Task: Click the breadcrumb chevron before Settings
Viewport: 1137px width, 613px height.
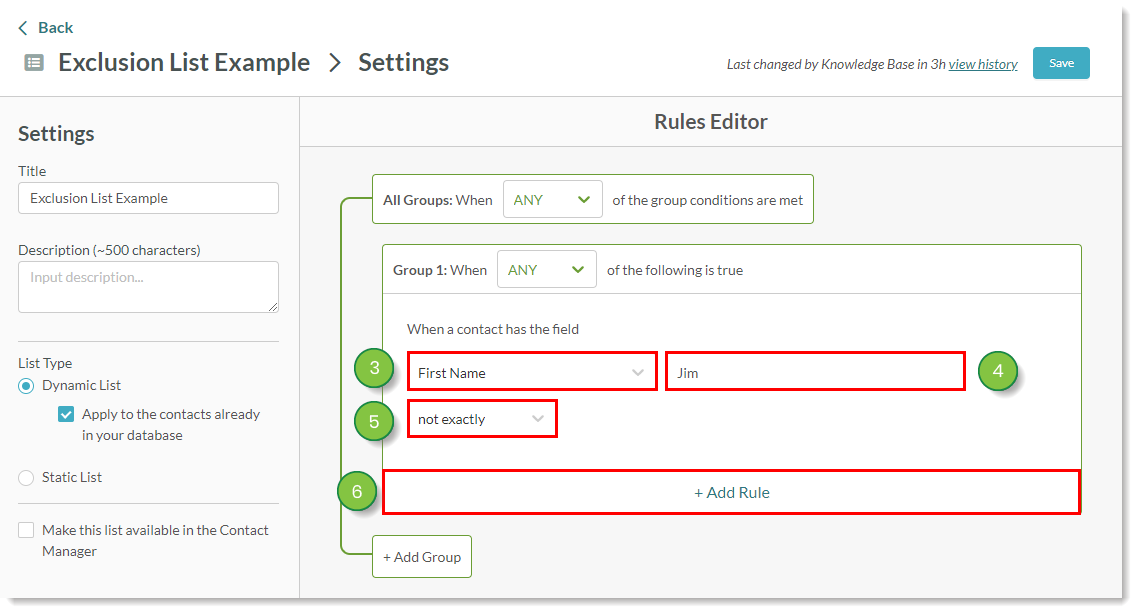Action: (x=335, y=63)
